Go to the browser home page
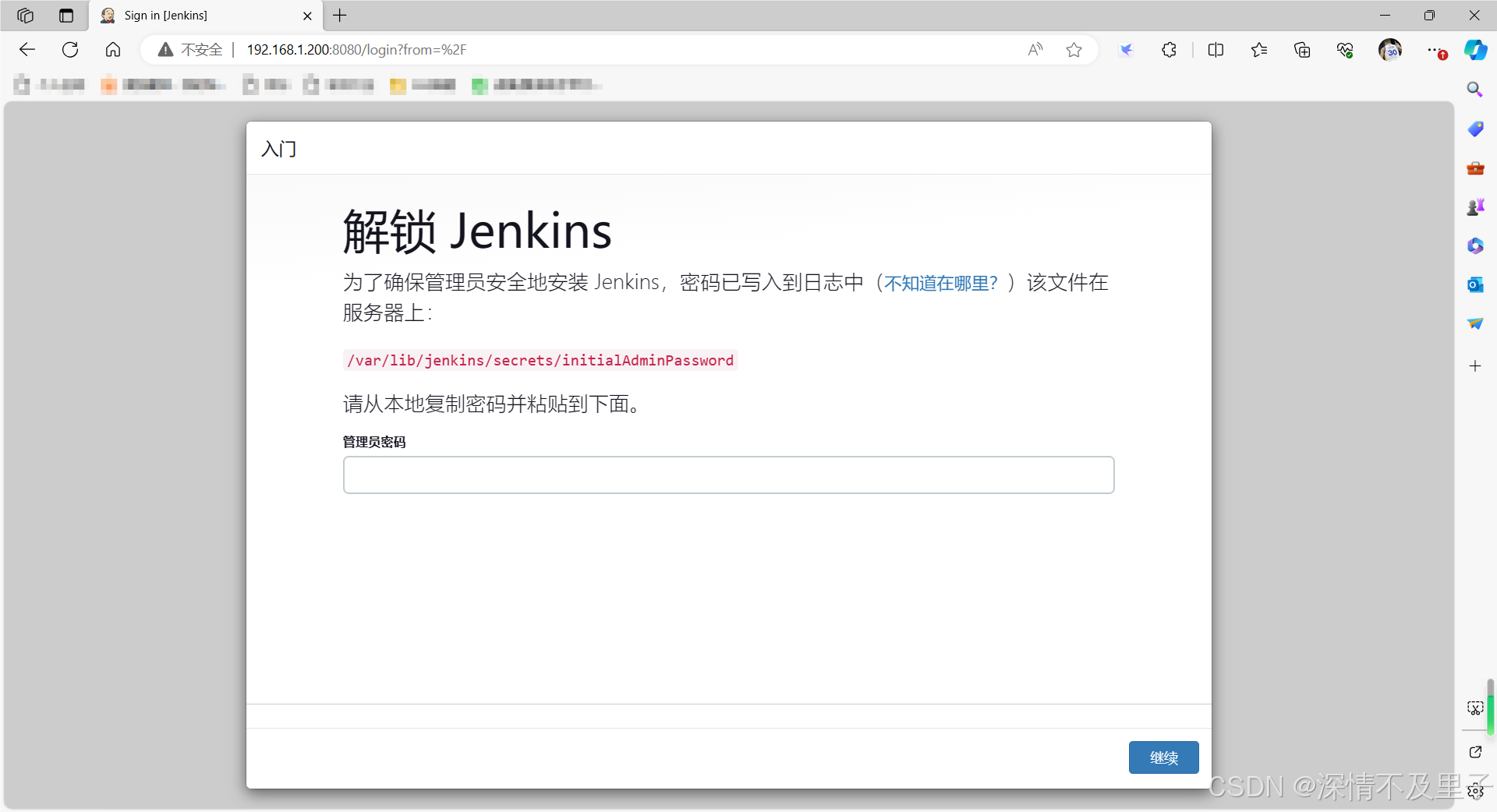 click(113, 50)
